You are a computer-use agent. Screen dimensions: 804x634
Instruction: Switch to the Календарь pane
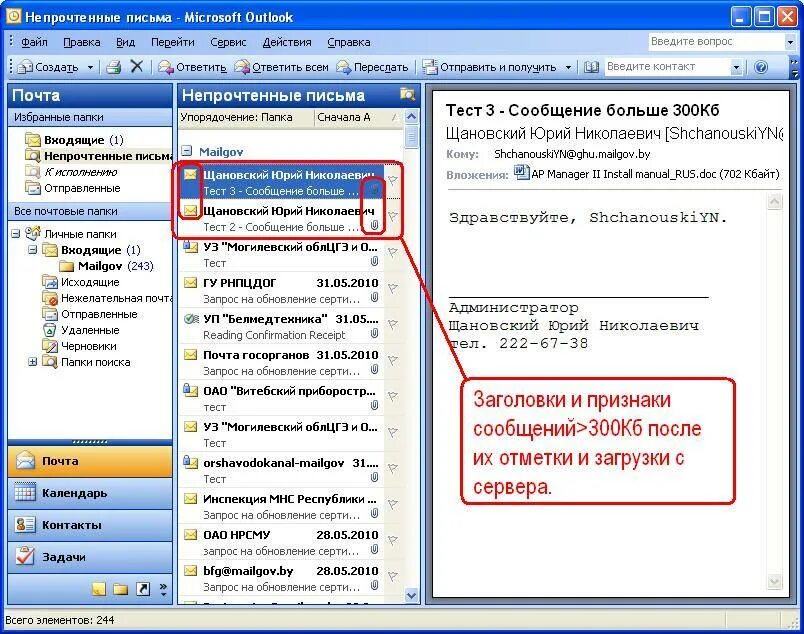90,493
